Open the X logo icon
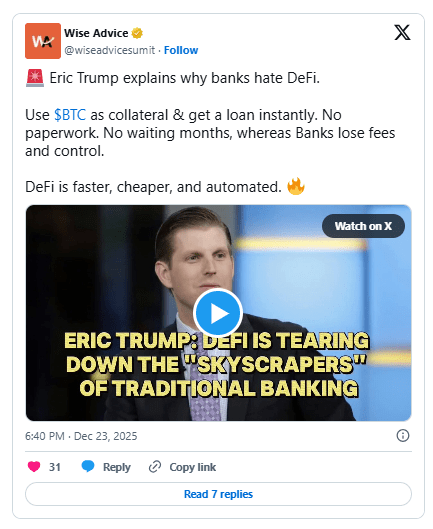The width and height of the screenshot is (433, 529). pos(402,32)
